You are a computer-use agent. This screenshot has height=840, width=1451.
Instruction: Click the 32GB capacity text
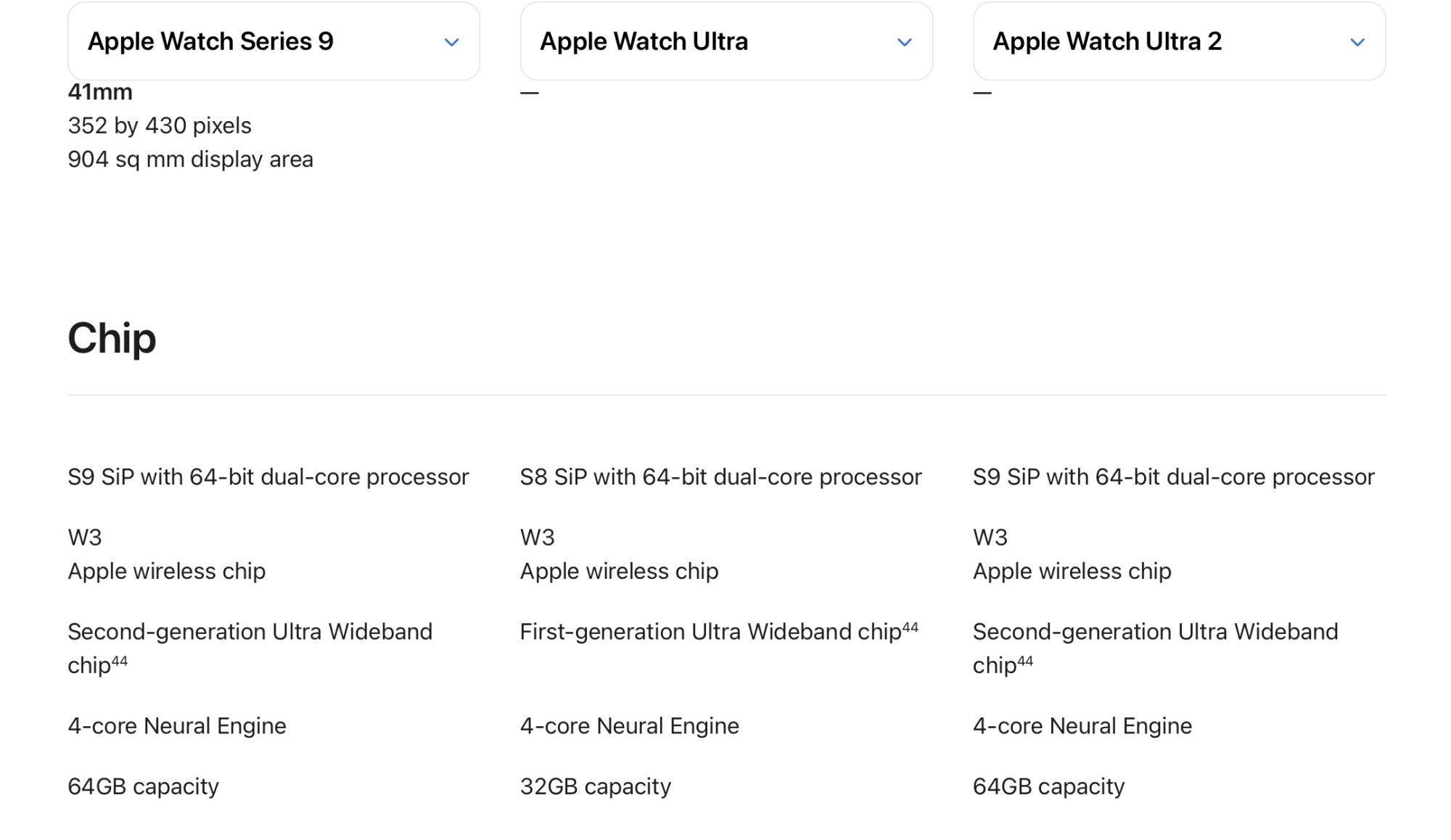(595, 786)
